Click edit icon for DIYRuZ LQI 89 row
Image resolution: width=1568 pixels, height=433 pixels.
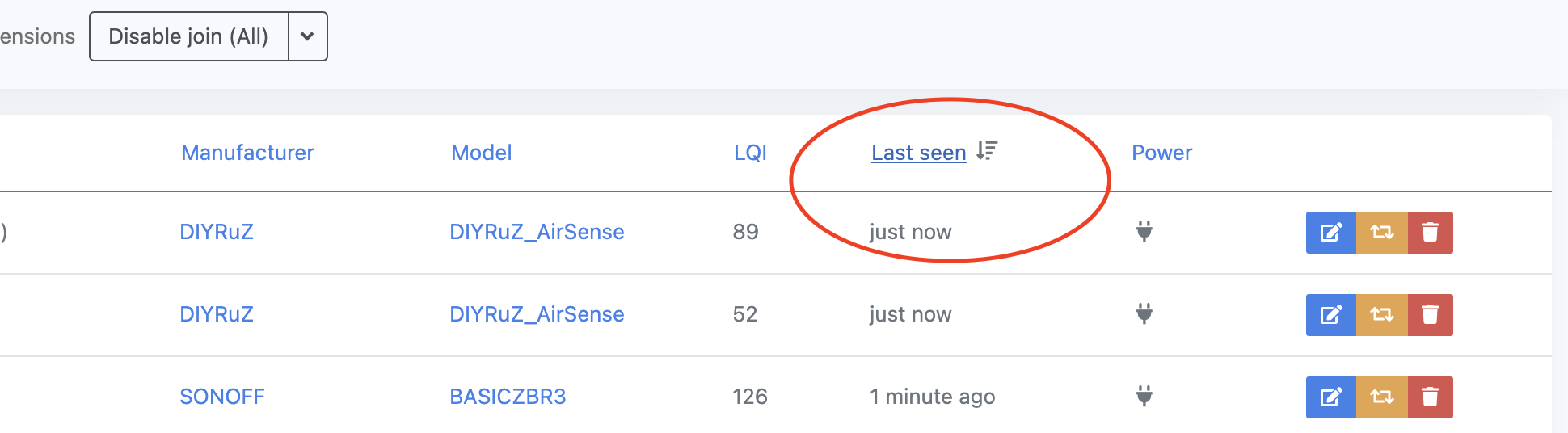click(x=1330, y=233)
